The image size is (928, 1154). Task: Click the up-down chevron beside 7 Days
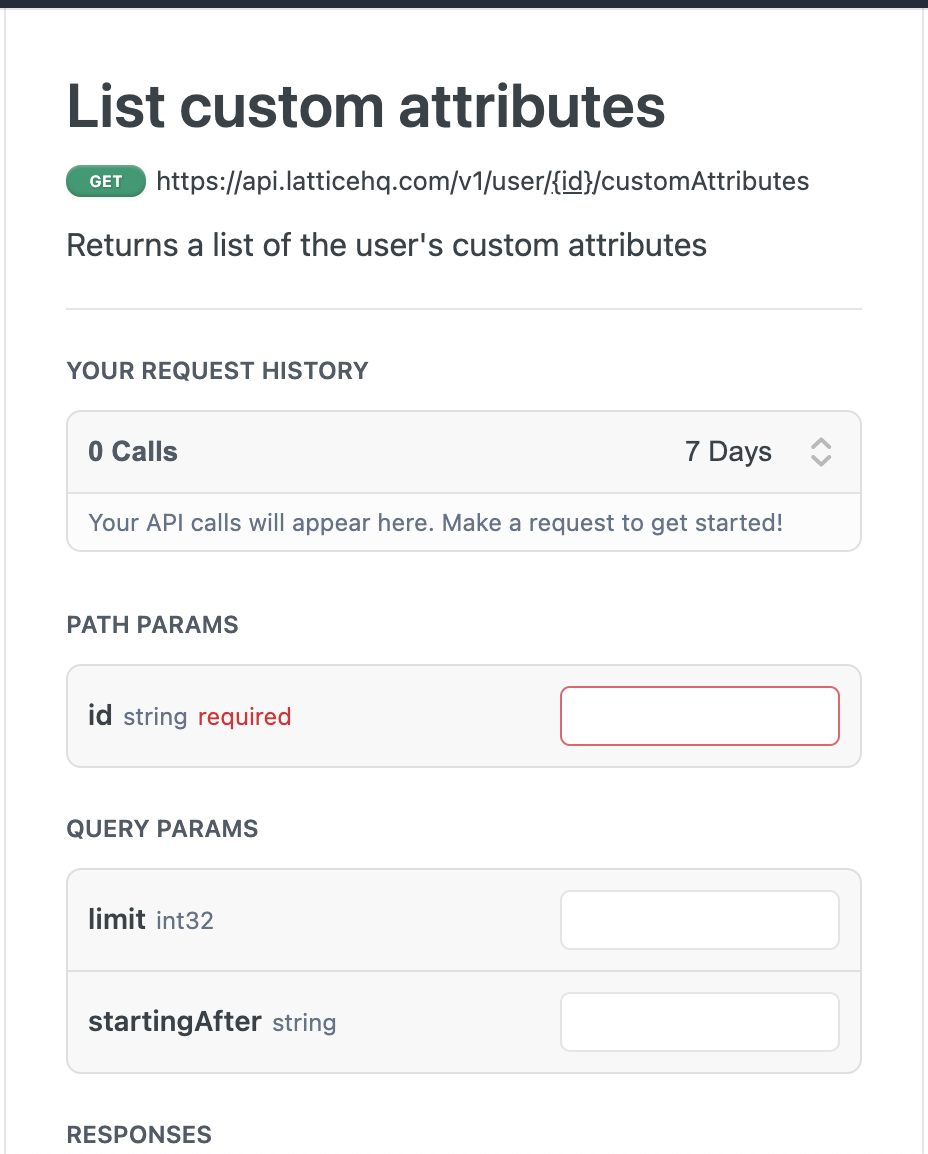coord(820,452)
